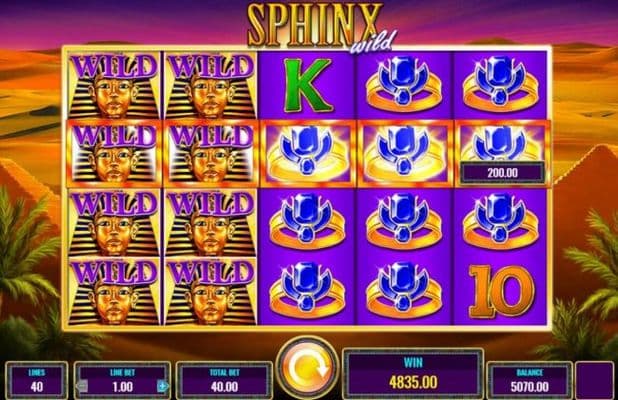Screen dimensions: 618x400
Task: Click the Win 4835.00 display
Action: click(413, 373)
